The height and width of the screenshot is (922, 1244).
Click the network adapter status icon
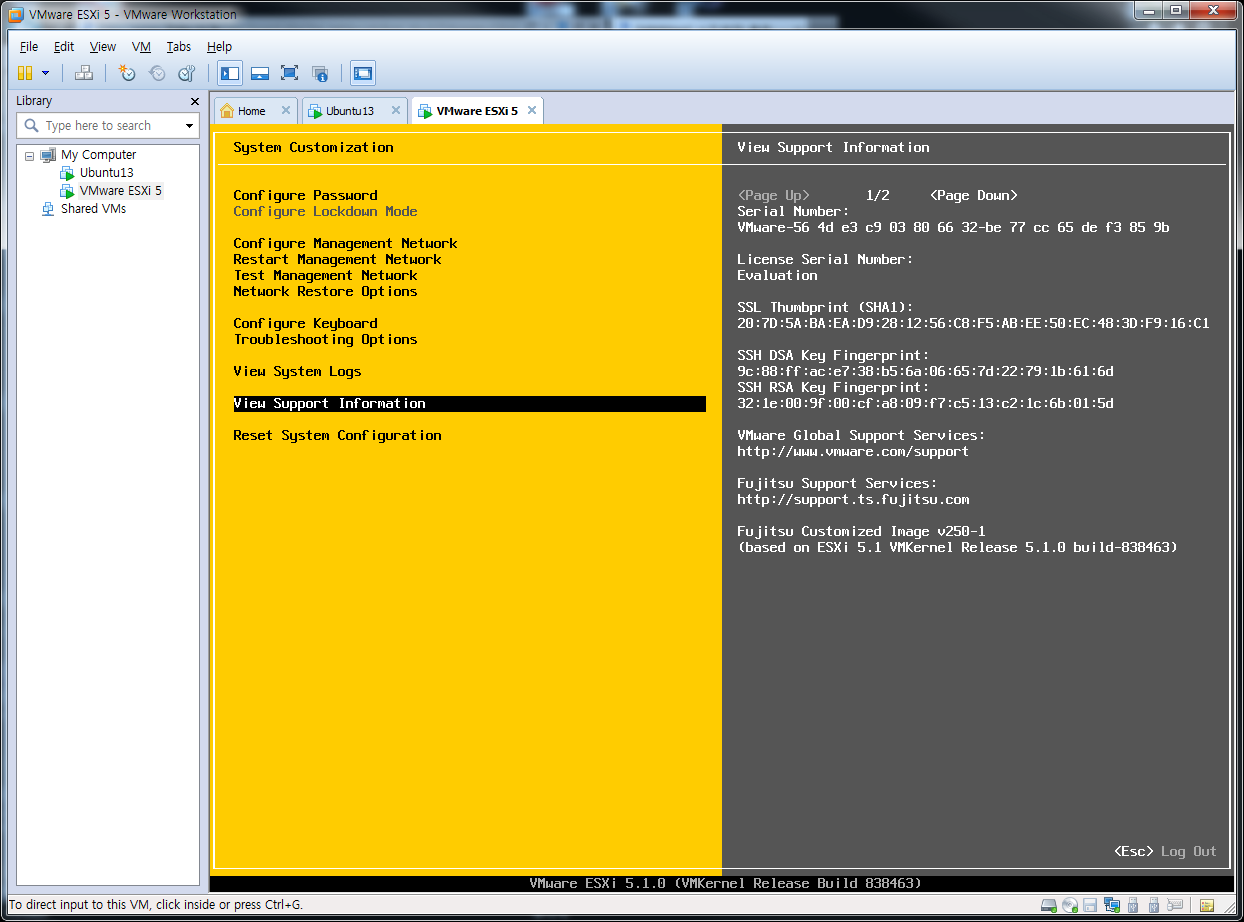click(x=1112, y=906)
